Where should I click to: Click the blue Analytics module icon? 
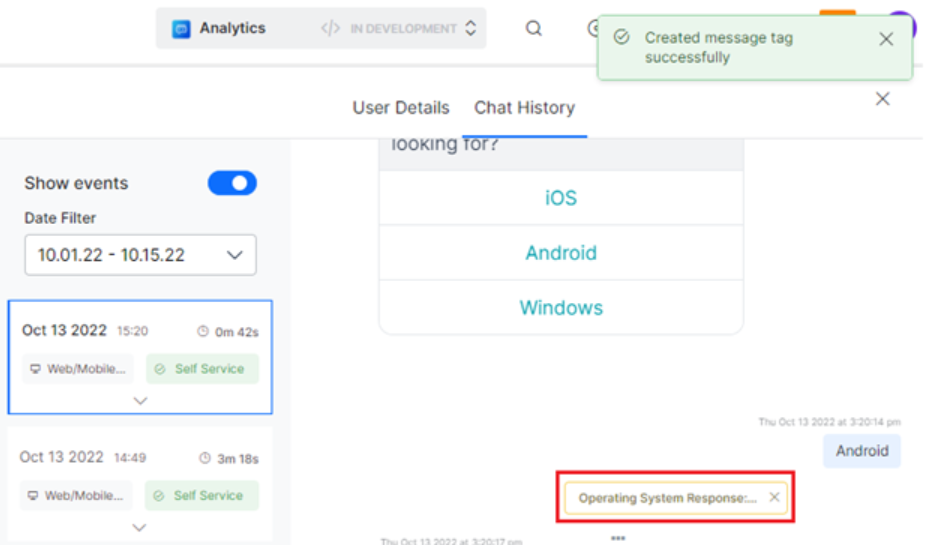pyautogui.click(x=181, y=29)
